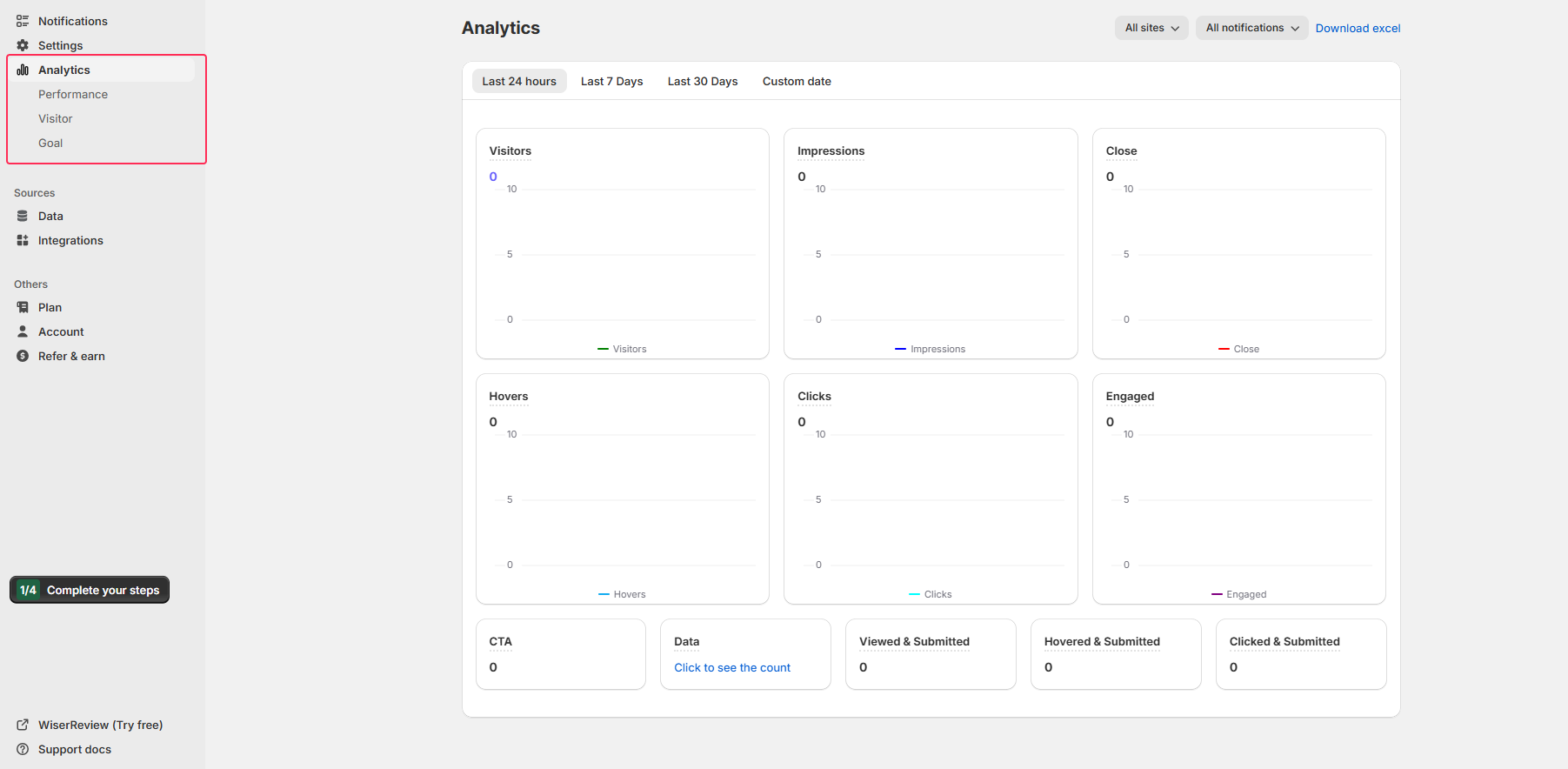The height and width of the screenshot is (769, 1568).
Task: Click the Support docs question mark icon
Action: point(23,749)
